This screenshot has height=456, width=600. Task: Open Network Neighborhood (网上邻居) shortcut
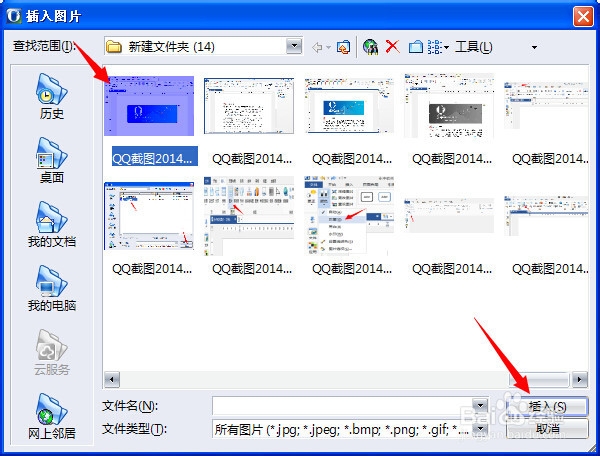(x=51, y=416)
